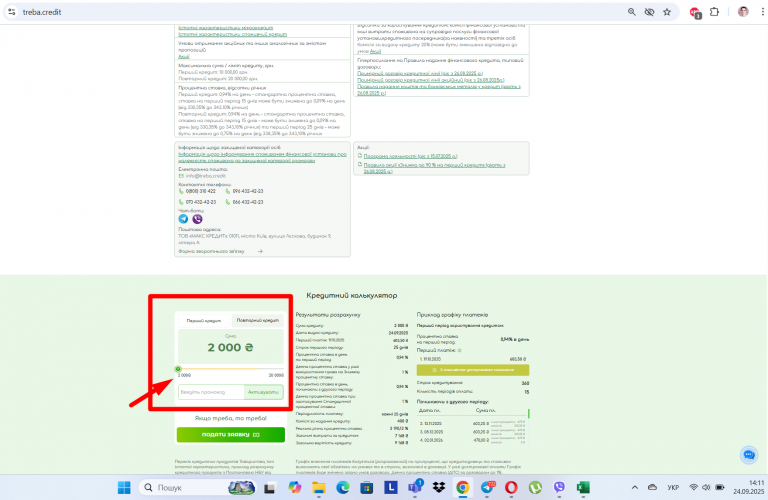768x500 pixels.
Task: Launch Copilot from the taskbar
Action: pos(294,487)
